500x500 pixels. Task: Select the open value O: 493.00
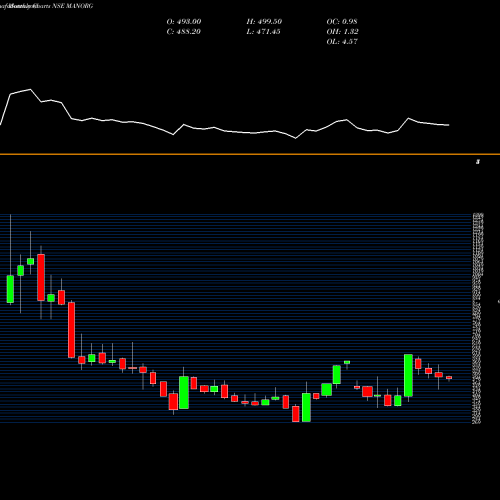tap(184, 22)
